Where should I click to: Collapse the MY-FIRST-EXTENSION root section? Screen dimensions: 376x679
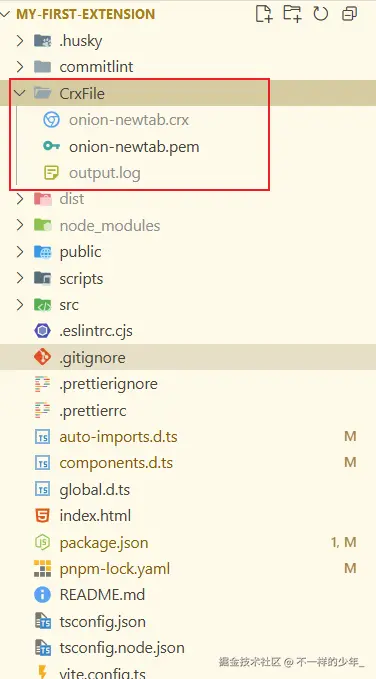click(4, 14)
